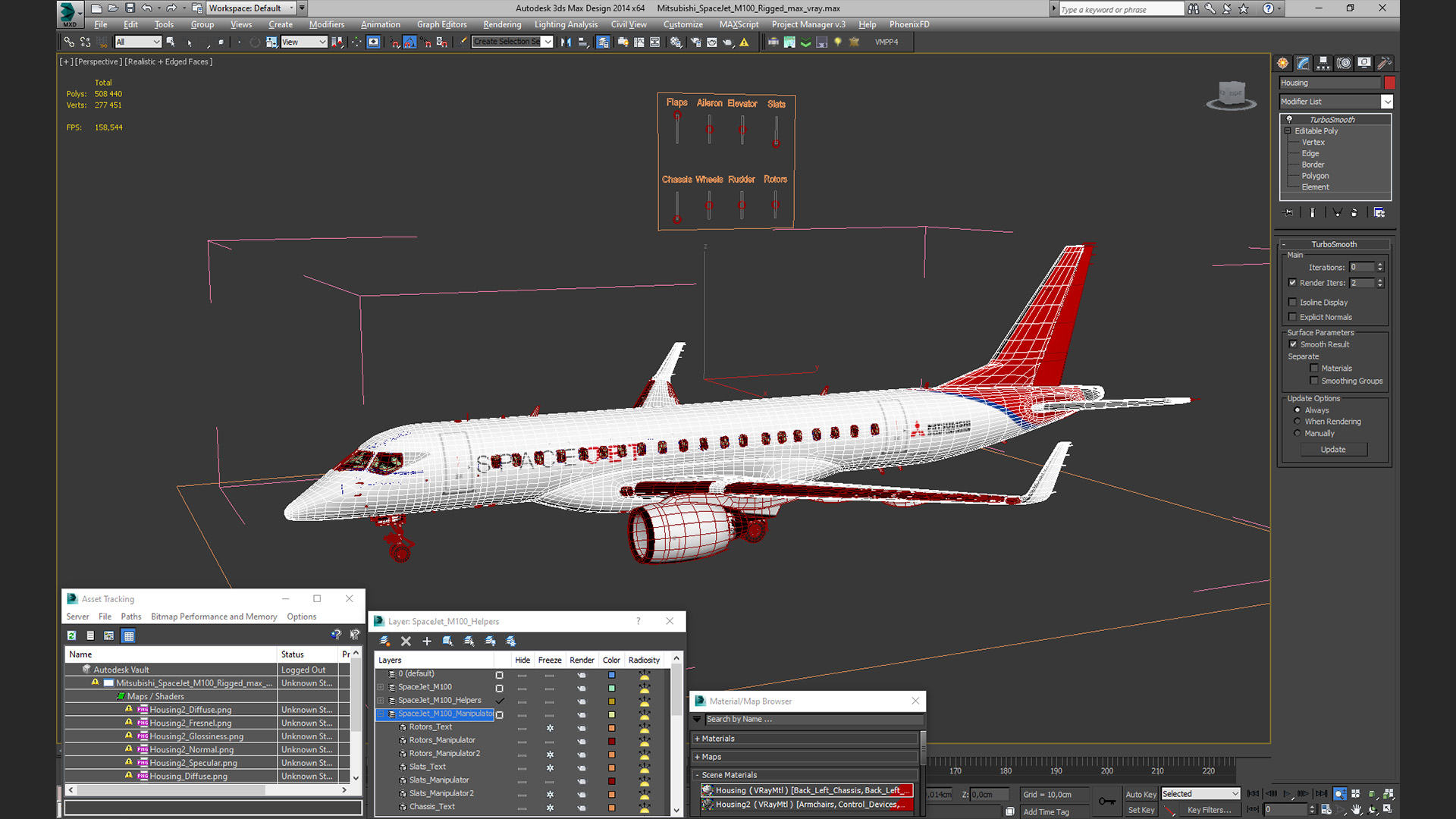Open the MAXScript menu
Screen dimensions: 1456x819
click(x=739, y=24)
